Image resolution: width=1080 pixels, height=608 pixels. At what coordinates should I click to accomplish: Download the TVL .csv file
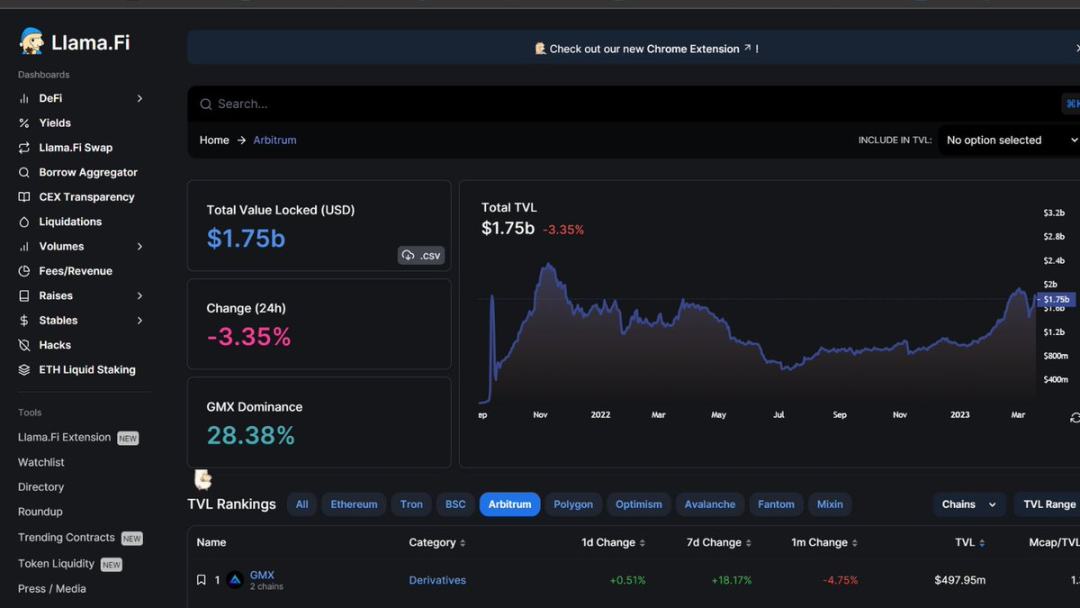(421, 256)
